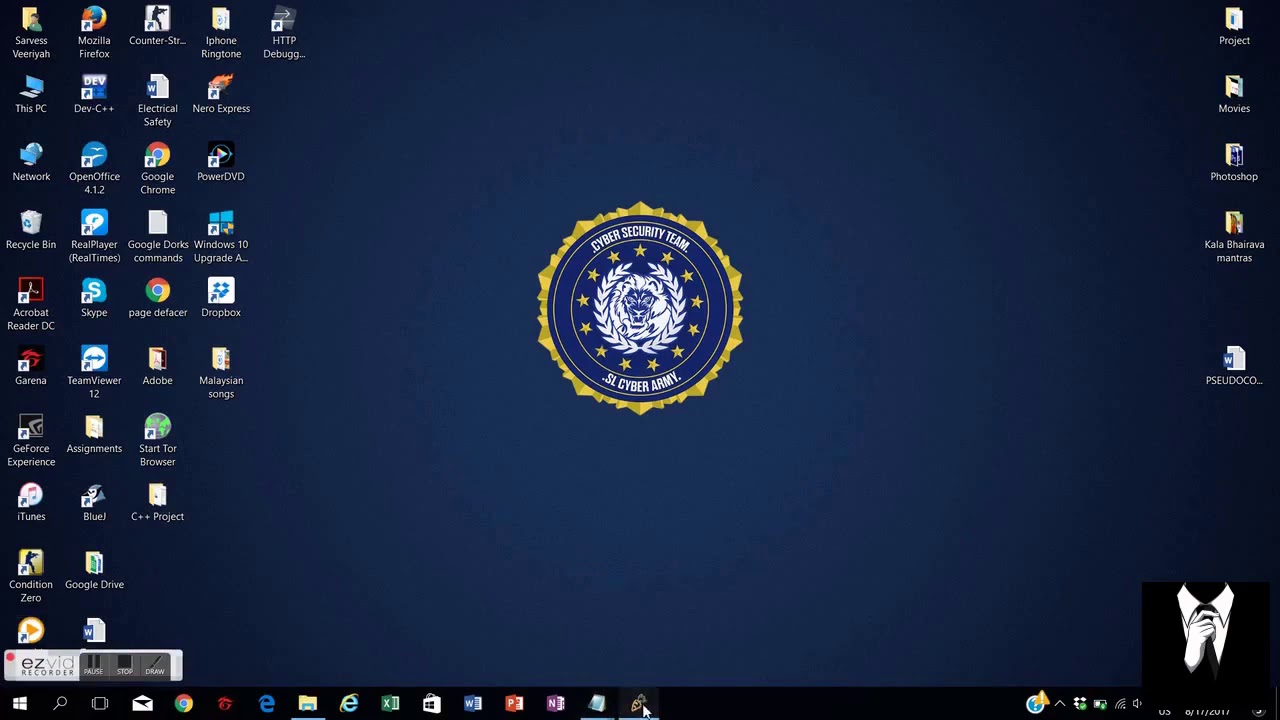1280x720 pixels.
Task: Select the Google Chrome desktop shortcut
Action: [157, 168]
